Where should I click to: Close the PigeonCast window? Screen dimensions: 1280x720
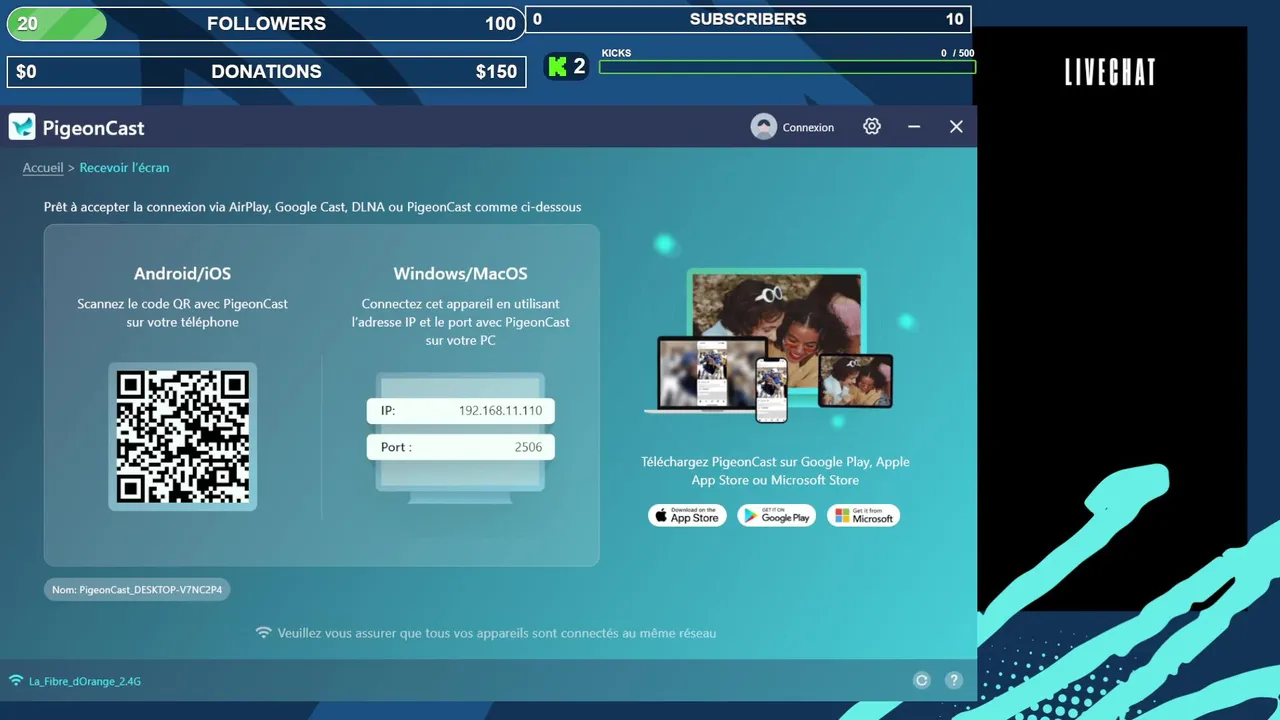coord(956,126)
